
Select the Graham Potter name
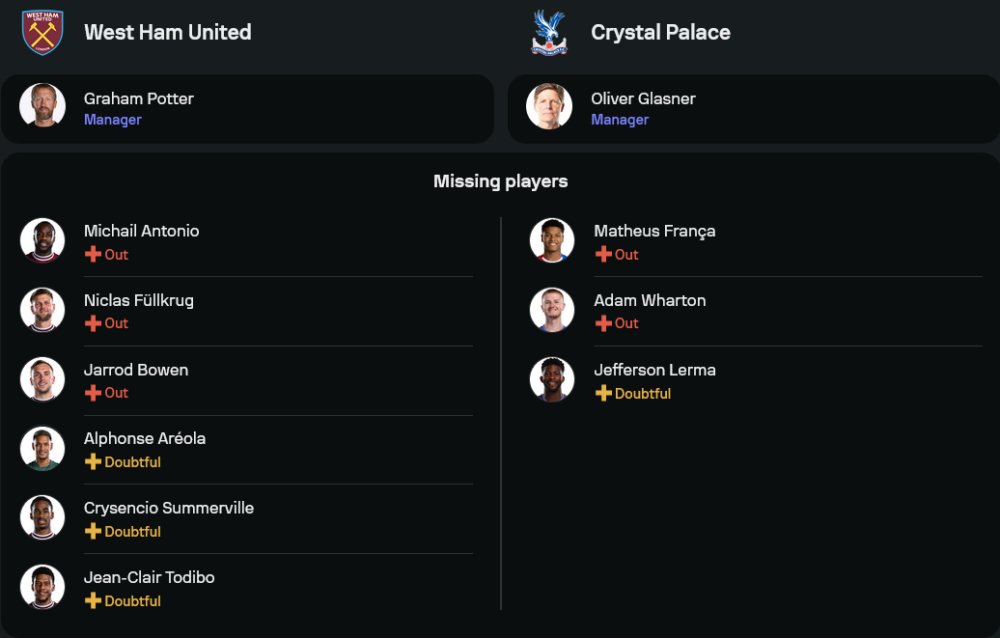click(139, 98)
